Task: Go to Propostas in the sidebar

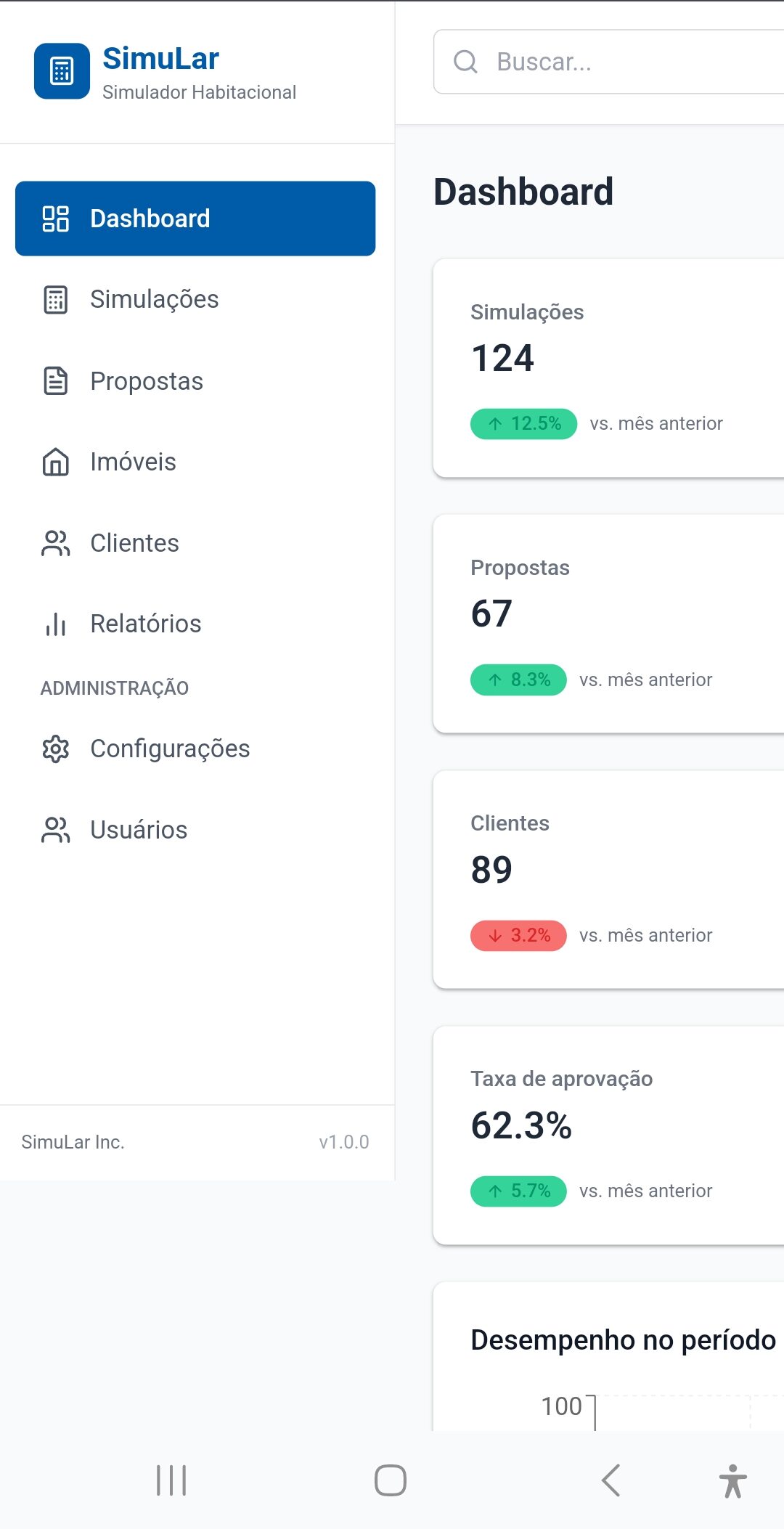Action: [x=147, y=381]
